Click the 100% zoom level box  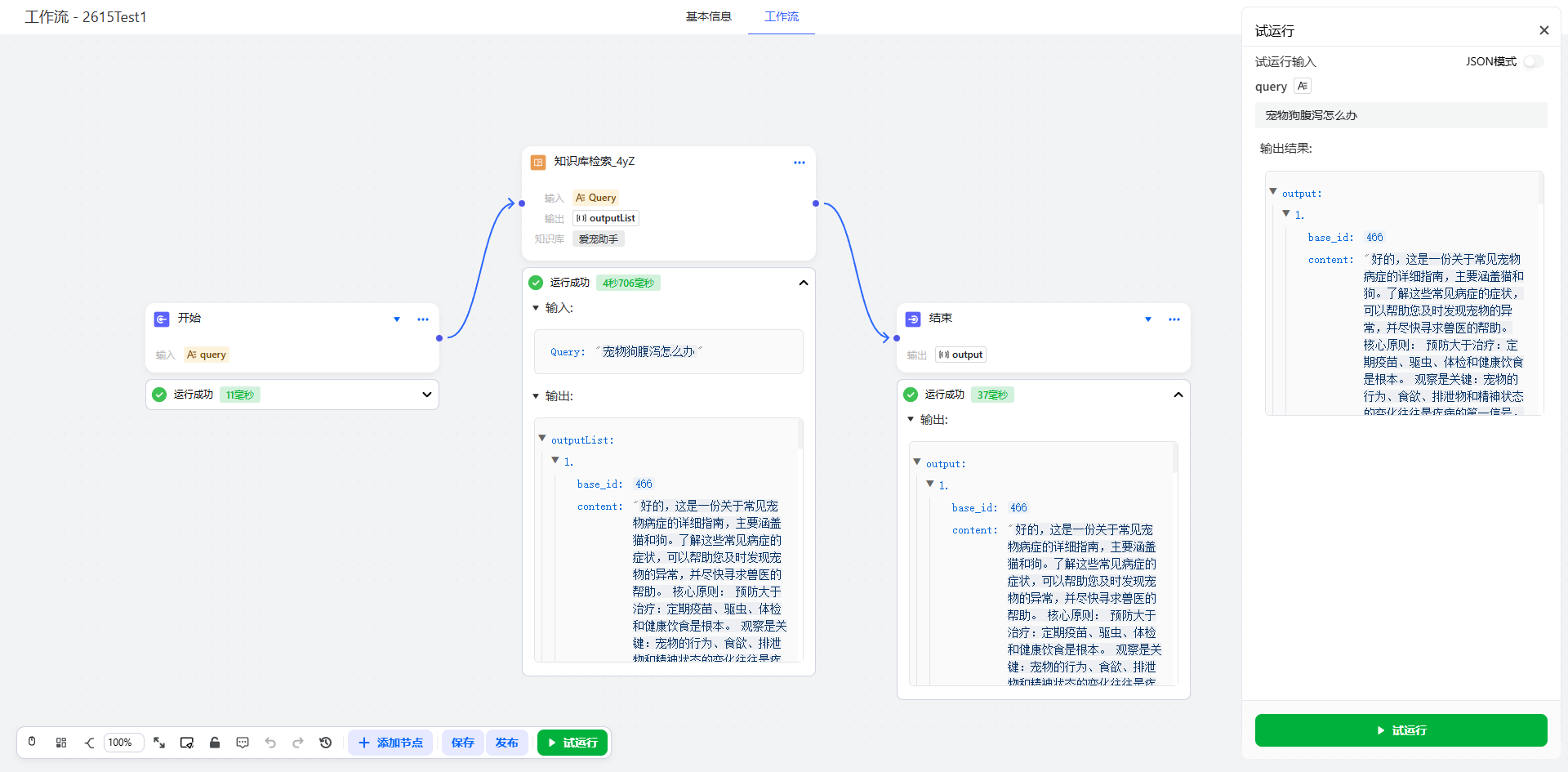(122, 743)
